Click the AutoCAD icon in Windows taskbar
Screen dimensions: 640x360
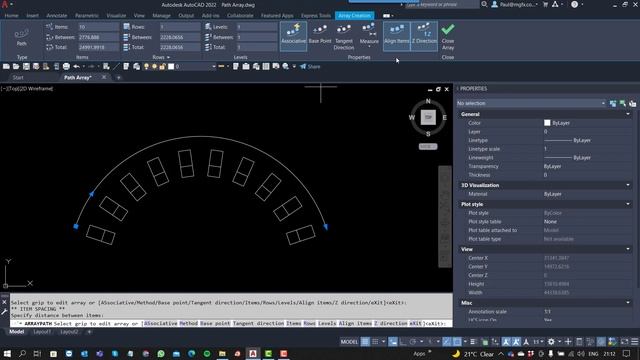[x=253, y=353]
